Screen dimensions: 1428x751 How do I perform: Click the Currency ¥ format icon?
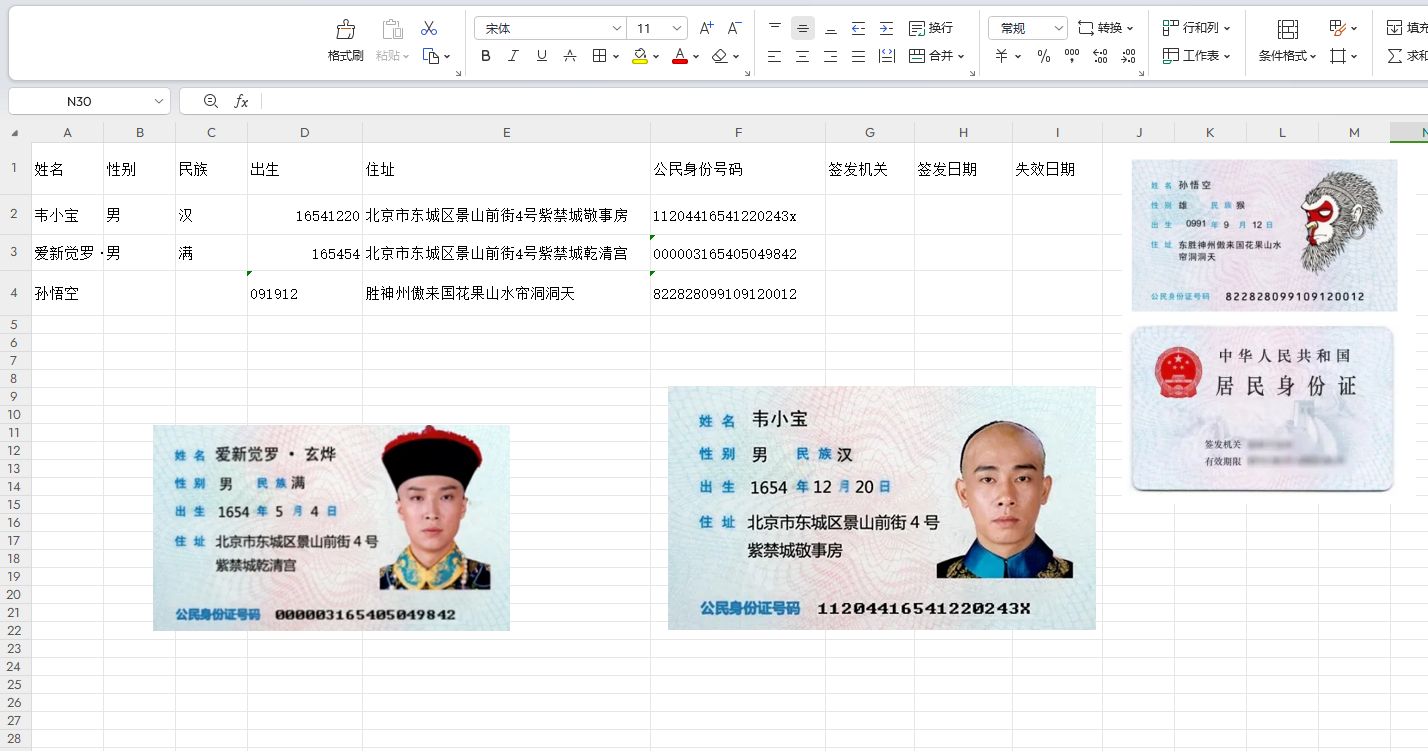coord(1002,56)
